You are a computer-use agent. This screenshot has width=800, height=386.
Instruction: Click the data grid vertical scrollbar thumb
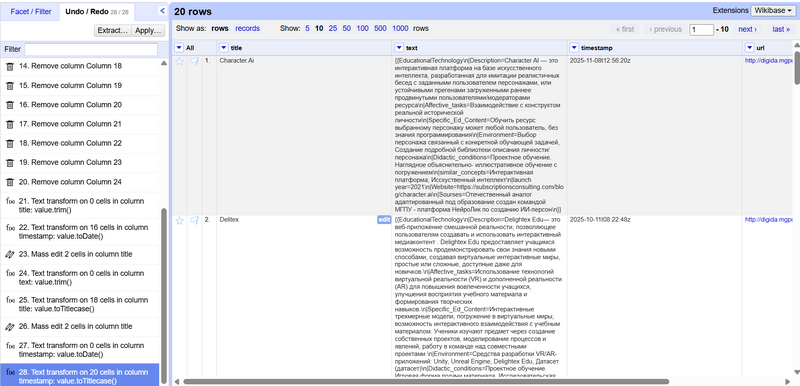coord(796,67)
